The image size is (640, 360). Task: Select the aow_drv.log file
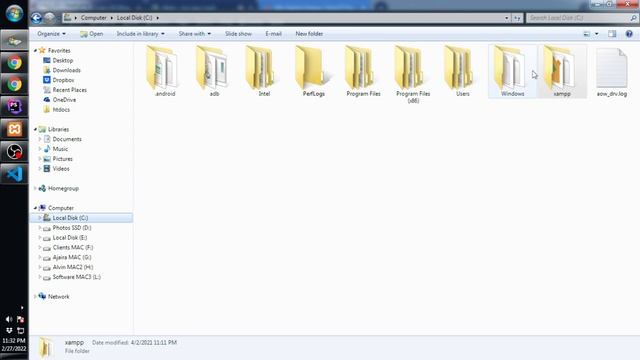(611, 72)
